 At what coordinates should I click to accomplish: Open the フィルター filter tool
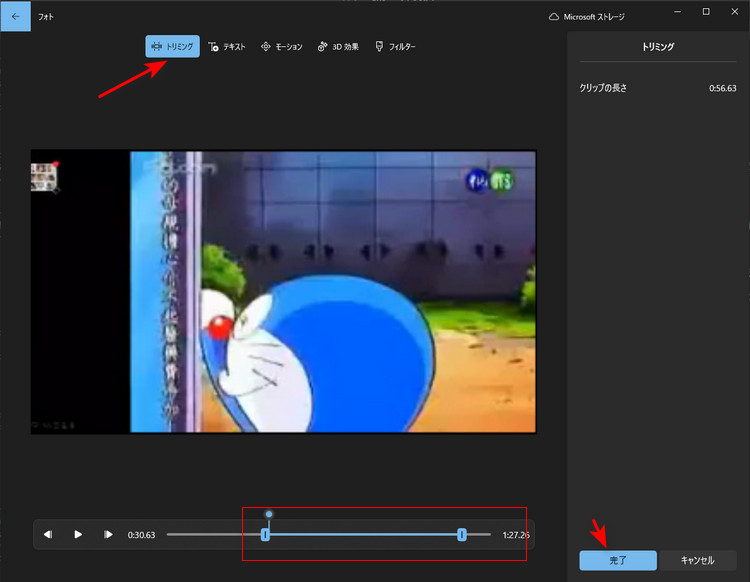395,47
